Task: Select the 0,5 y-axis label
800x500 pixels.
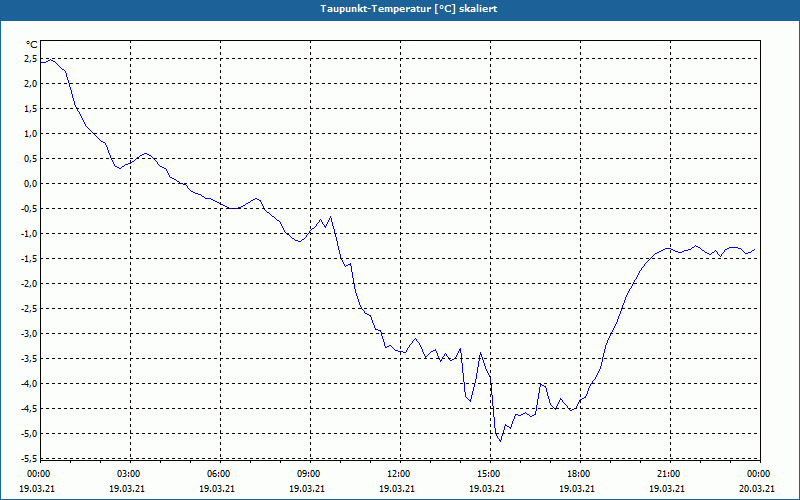Action: point(30,159)
